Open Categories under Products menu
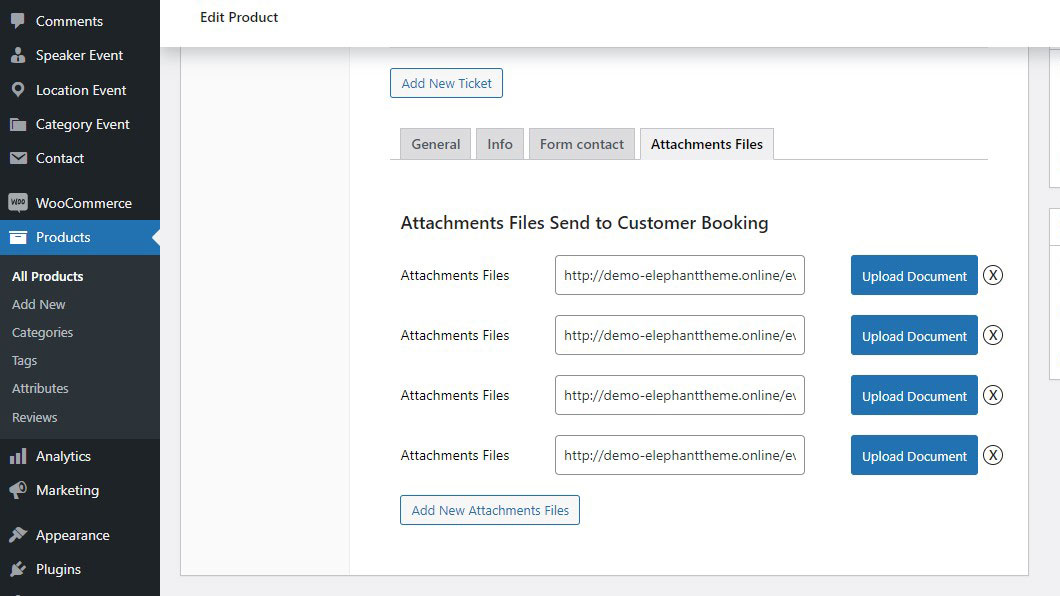Image resolution: width=1060 pixels, height=596 pixels. pos(42,332)
